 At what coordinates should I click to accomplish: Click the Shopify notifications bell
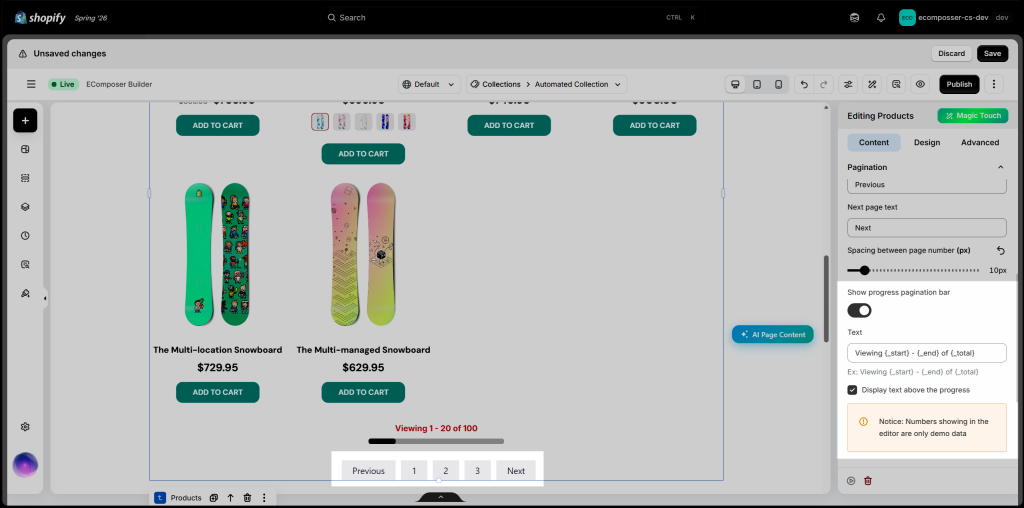tap(881, 18)
